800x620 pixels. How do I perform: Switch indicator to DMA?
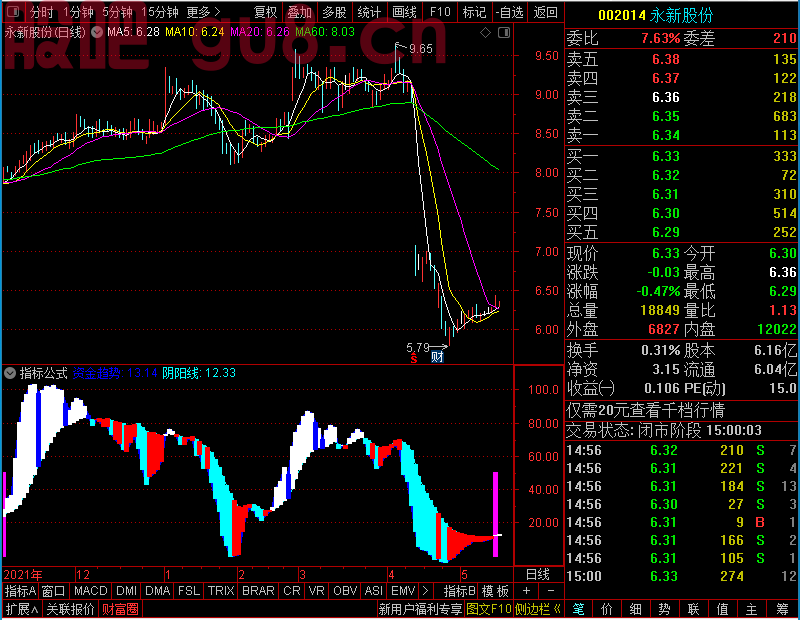click(x=158, y=591)
